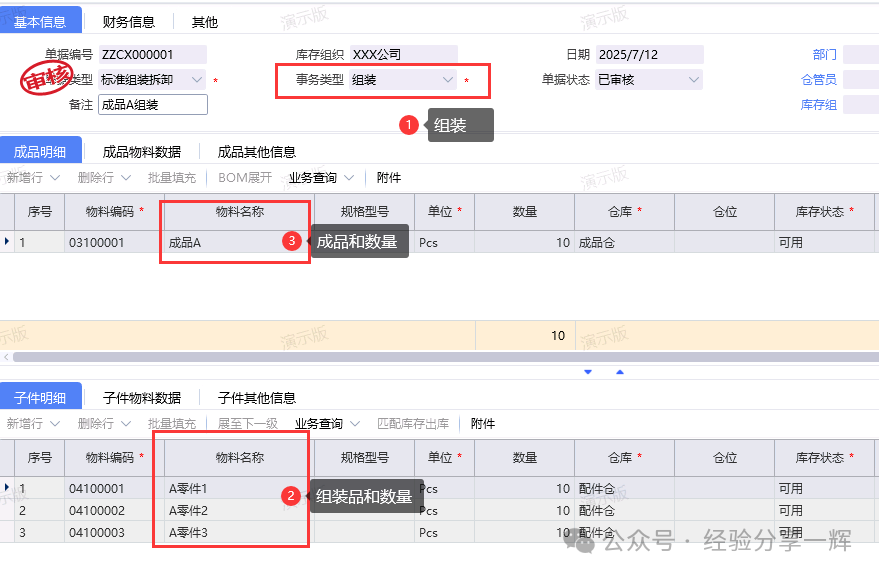Click the 备注 field containing 成品A组装
The image size is (879, 575).
[152, 105]
